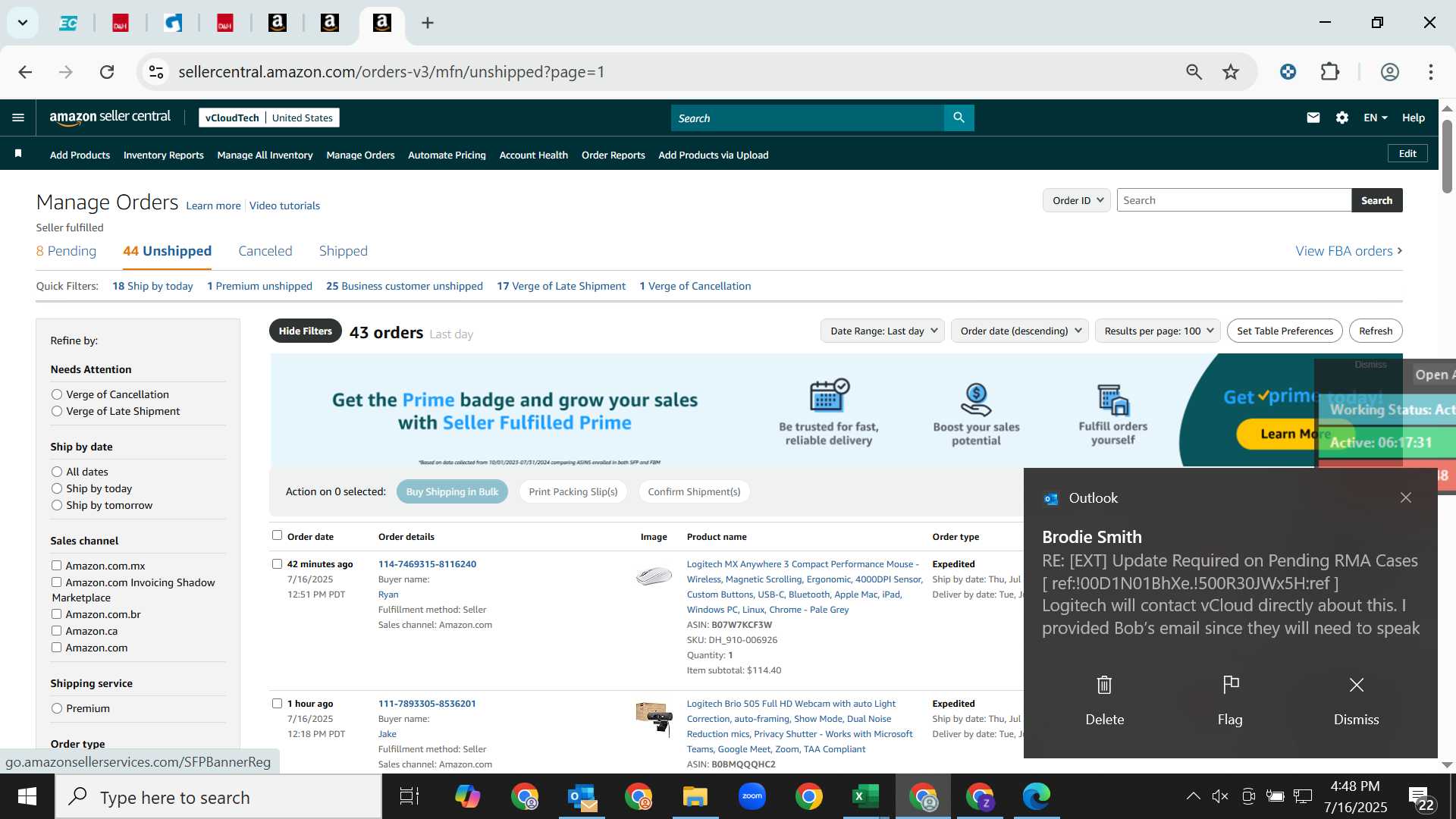Click the Hide Filters button

pyautogui.click(x=305, y=331)
